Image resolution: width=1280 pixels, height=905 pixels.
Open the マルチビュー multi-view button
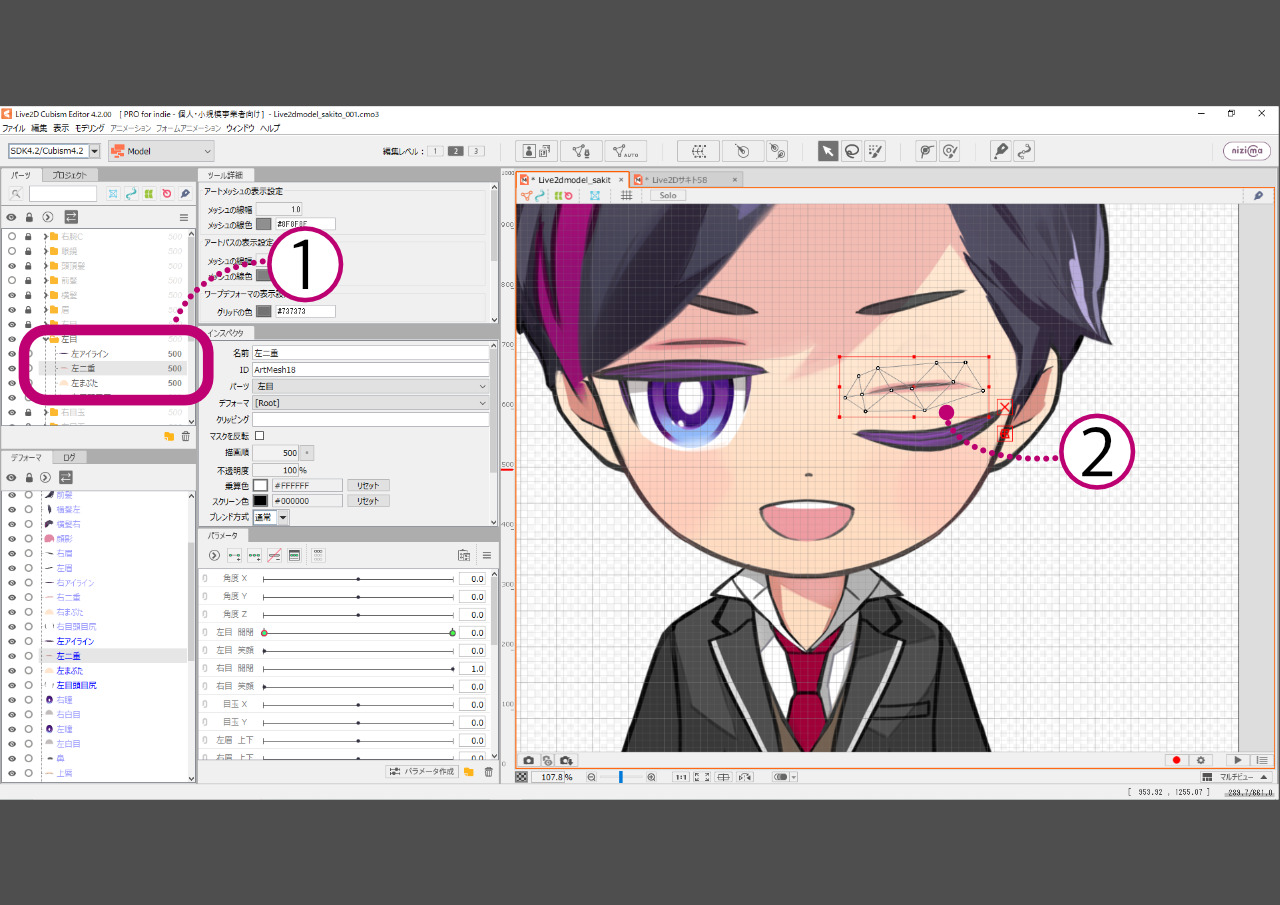(1236, 777)
